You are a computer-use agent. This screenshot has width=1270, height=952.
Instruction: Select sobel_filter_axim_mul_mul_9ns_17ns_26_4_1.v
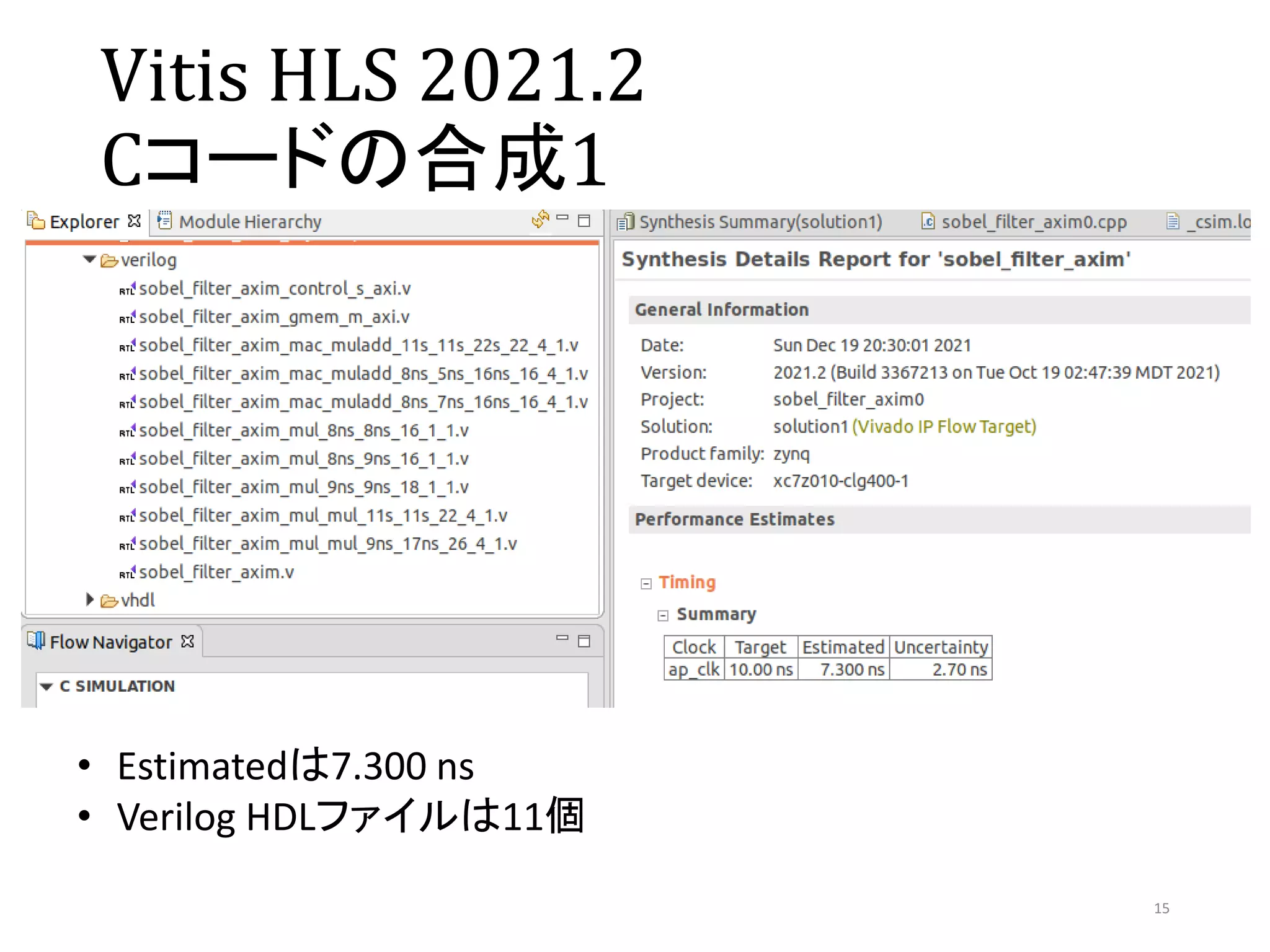coord(328,544)
